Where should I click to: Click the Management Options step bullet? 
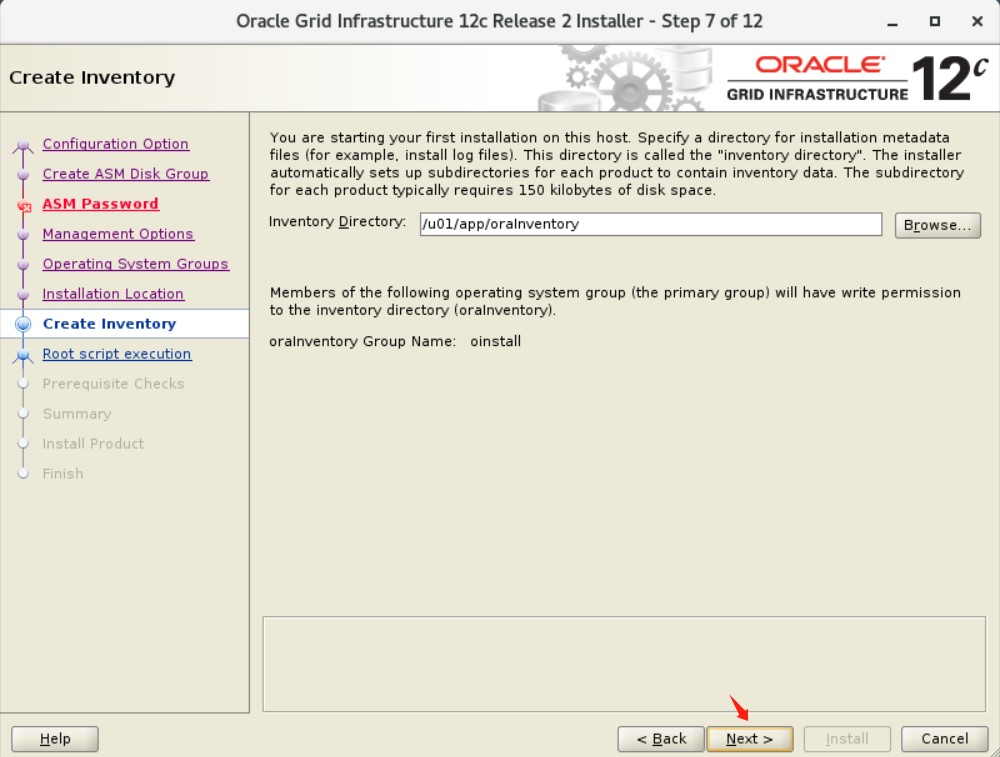[25, 234]
